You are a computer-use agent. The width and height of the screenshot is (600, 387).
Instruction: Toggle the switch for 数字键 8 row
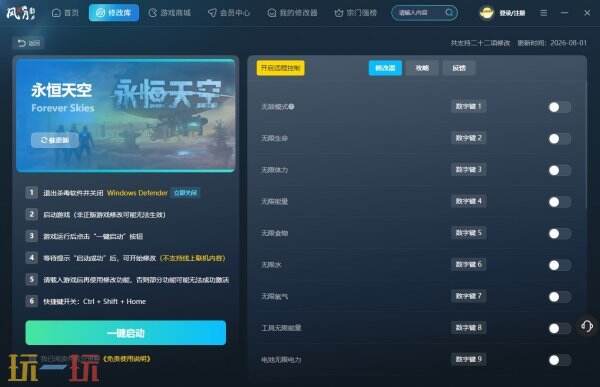(x=559, y=328)
